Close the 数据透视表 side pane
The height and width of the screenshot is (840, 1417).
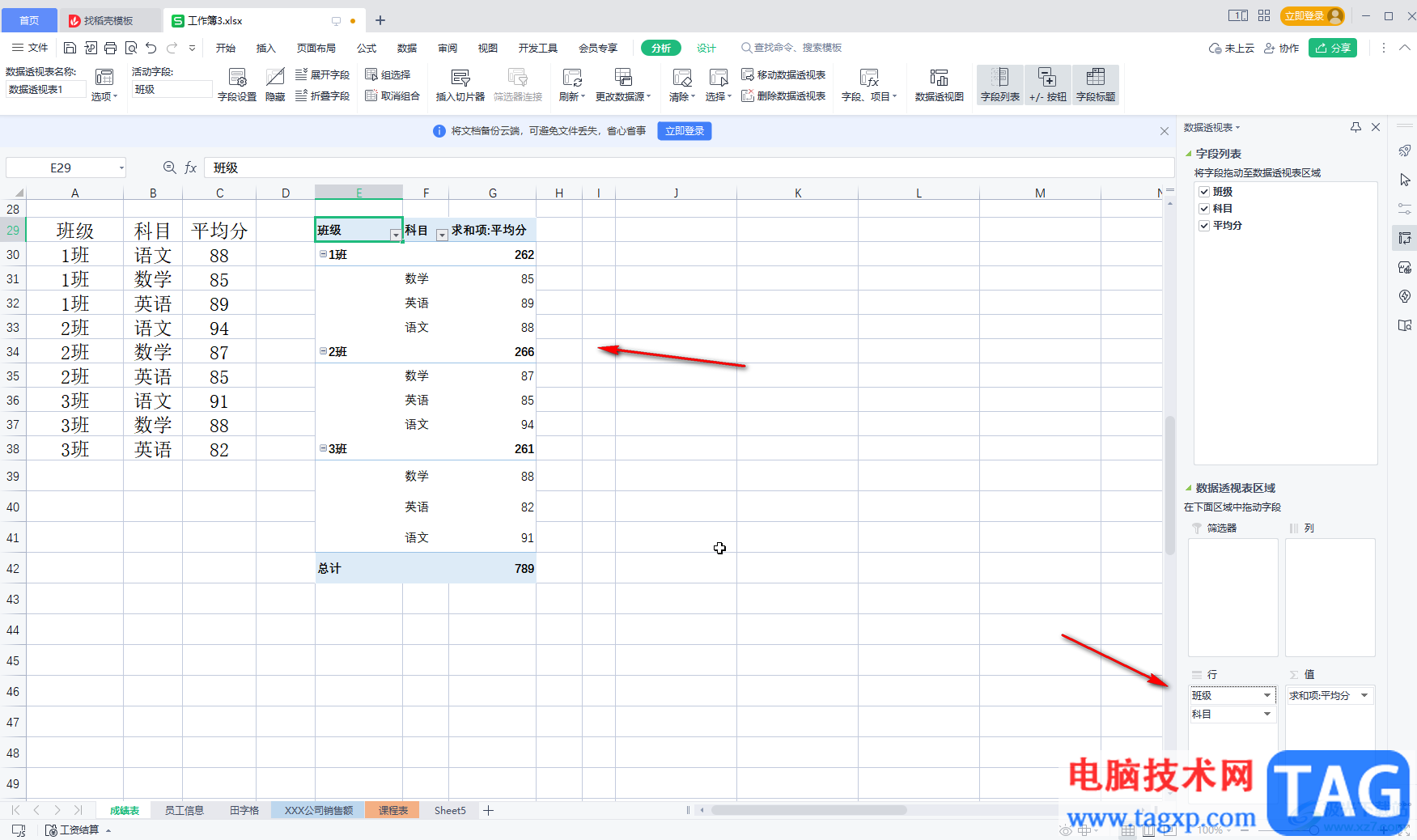coord(1376,127)
